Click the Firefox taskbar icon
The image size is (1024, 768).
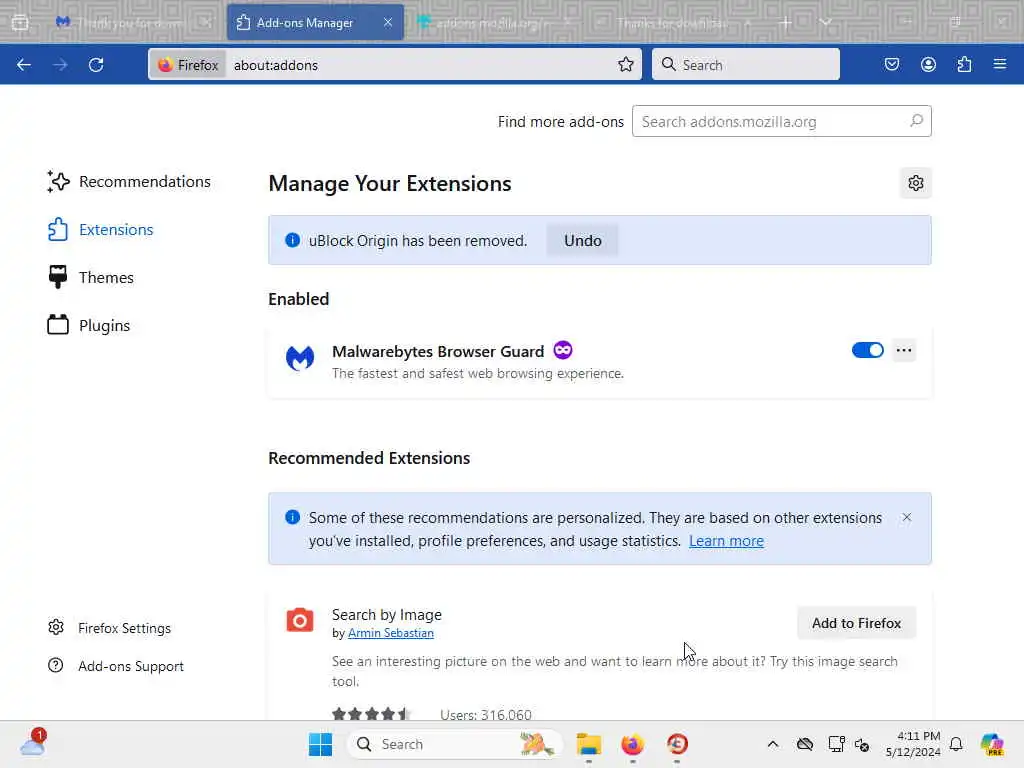pyautogui.click(x=633, y=744)
